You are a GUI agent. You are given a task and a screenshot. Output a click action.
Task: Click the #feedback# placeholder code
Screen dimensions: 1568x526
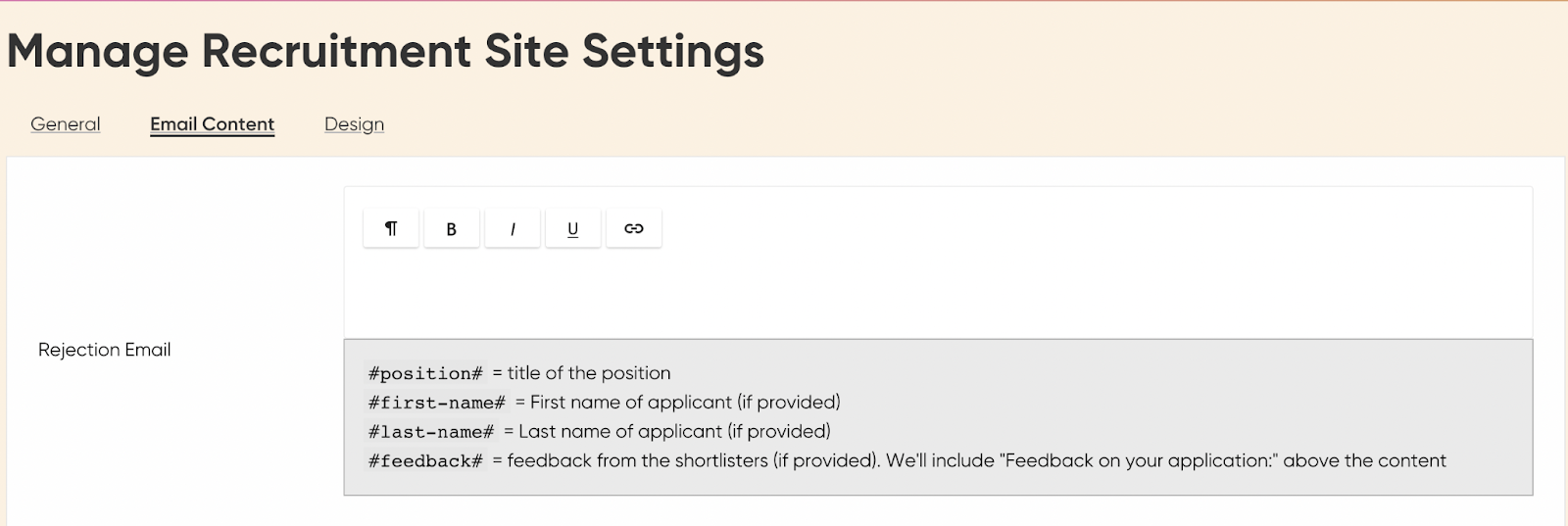pos(425,461)
